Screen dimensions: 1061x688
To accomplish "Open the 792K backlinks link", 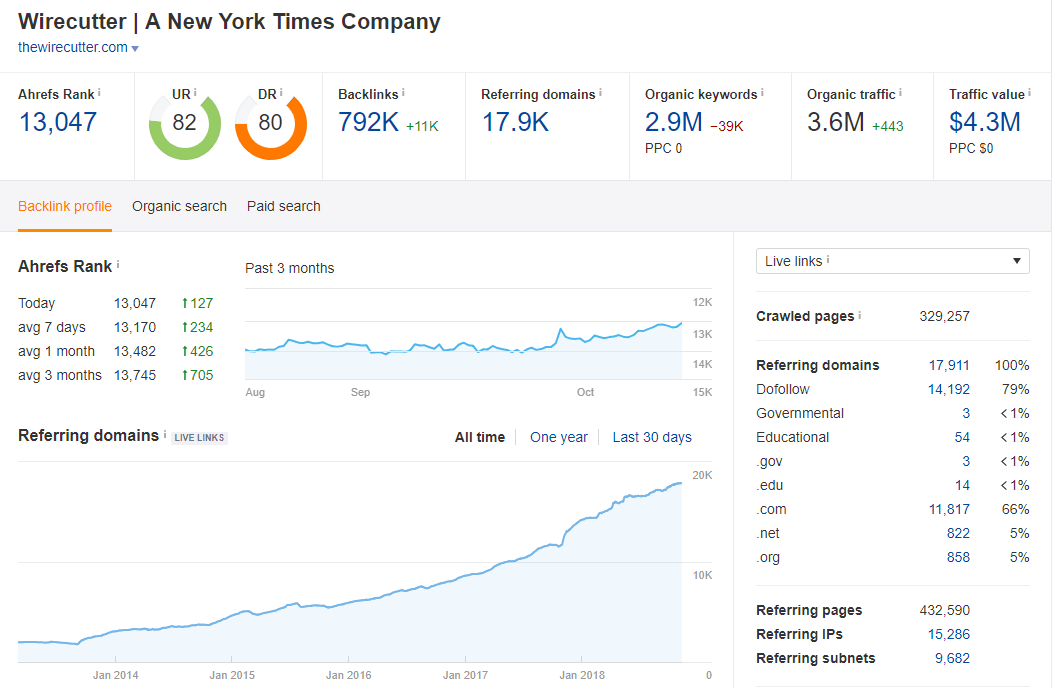I will click(369, 122).
